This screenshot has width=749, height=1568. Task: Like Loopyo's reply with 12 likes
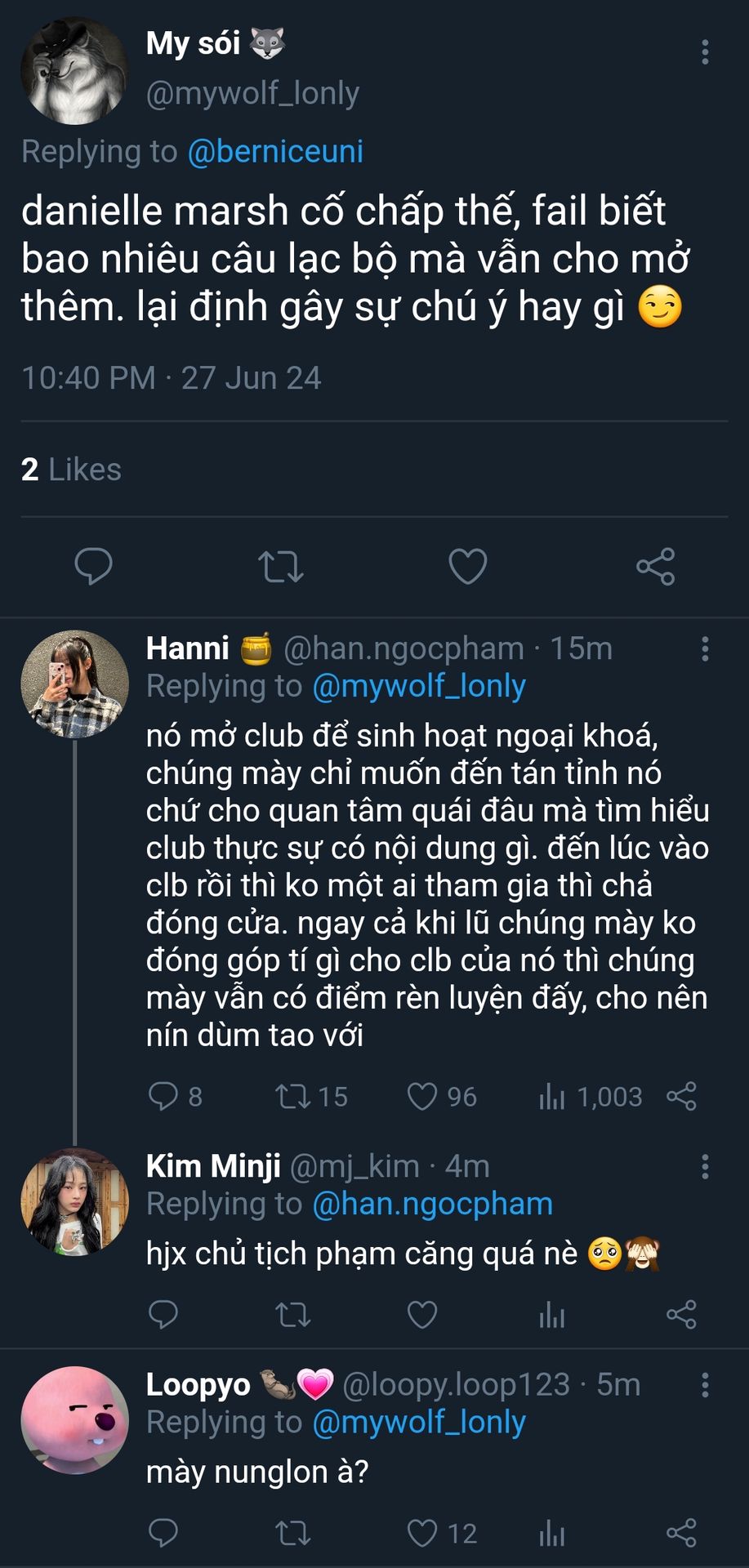(422, 1533)
